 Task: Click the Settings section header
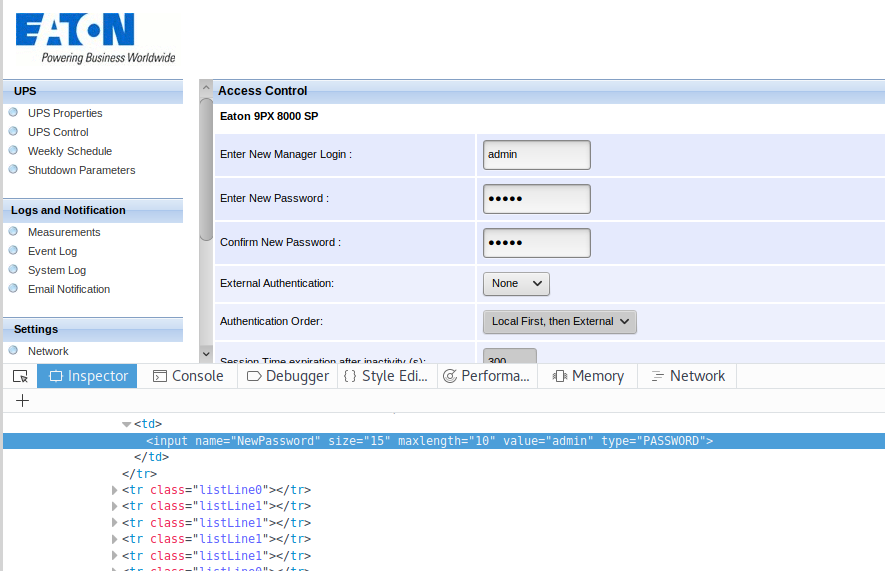point(93,330)
